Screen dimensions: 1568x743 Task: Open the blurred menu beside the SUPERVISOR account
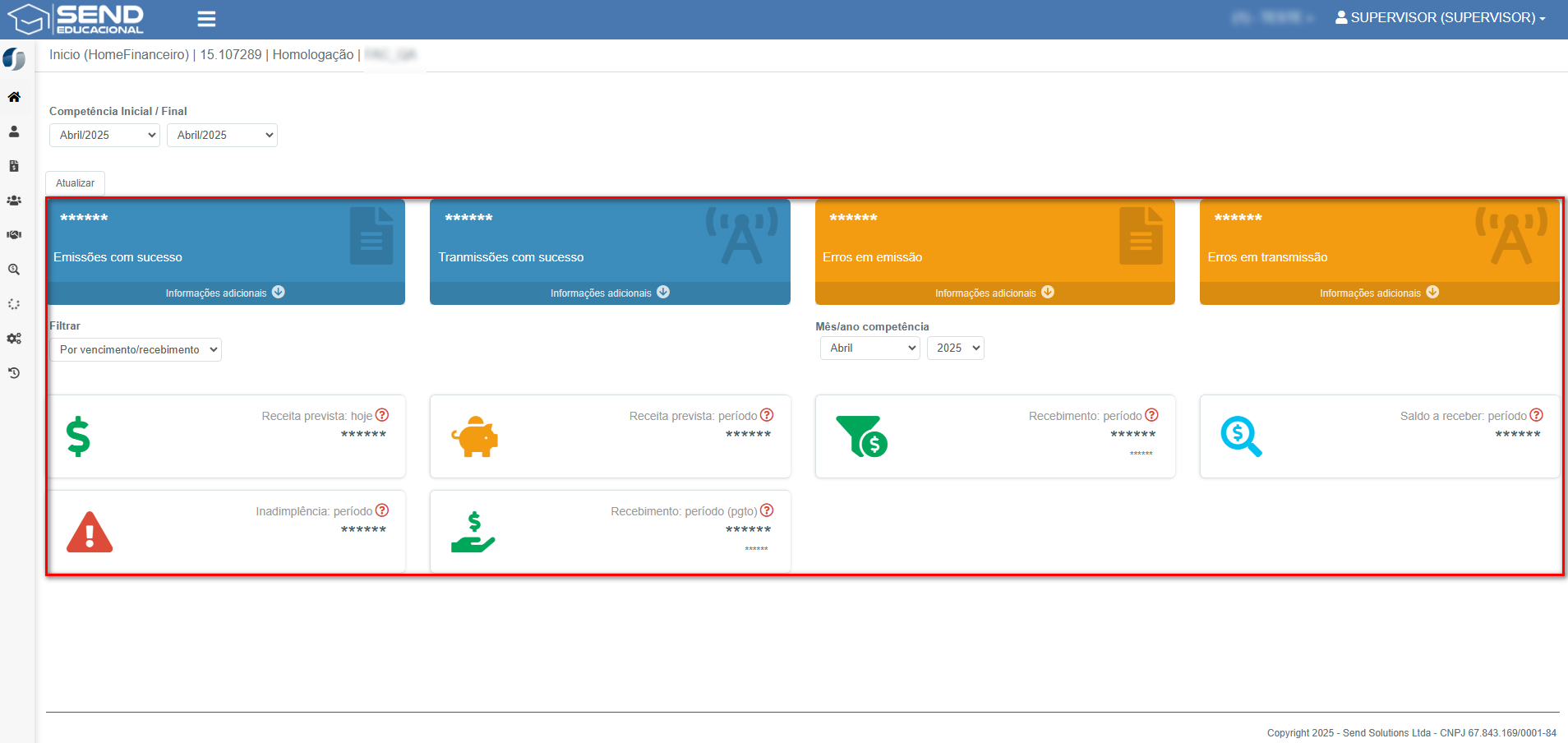point(1272,17)
